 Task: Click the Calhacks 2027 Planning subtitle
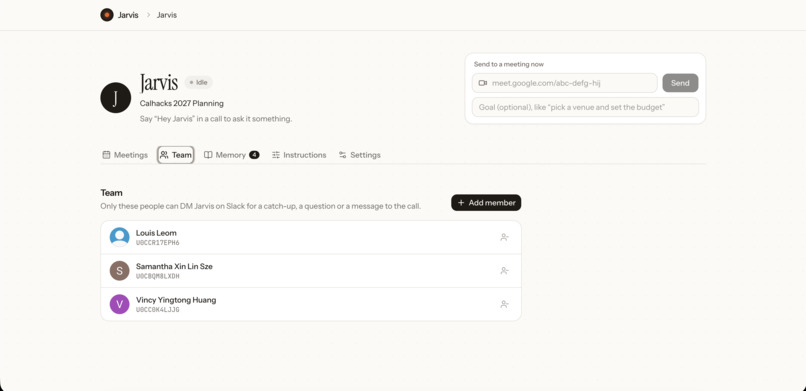pyautogui.click(x=181, y=103)
